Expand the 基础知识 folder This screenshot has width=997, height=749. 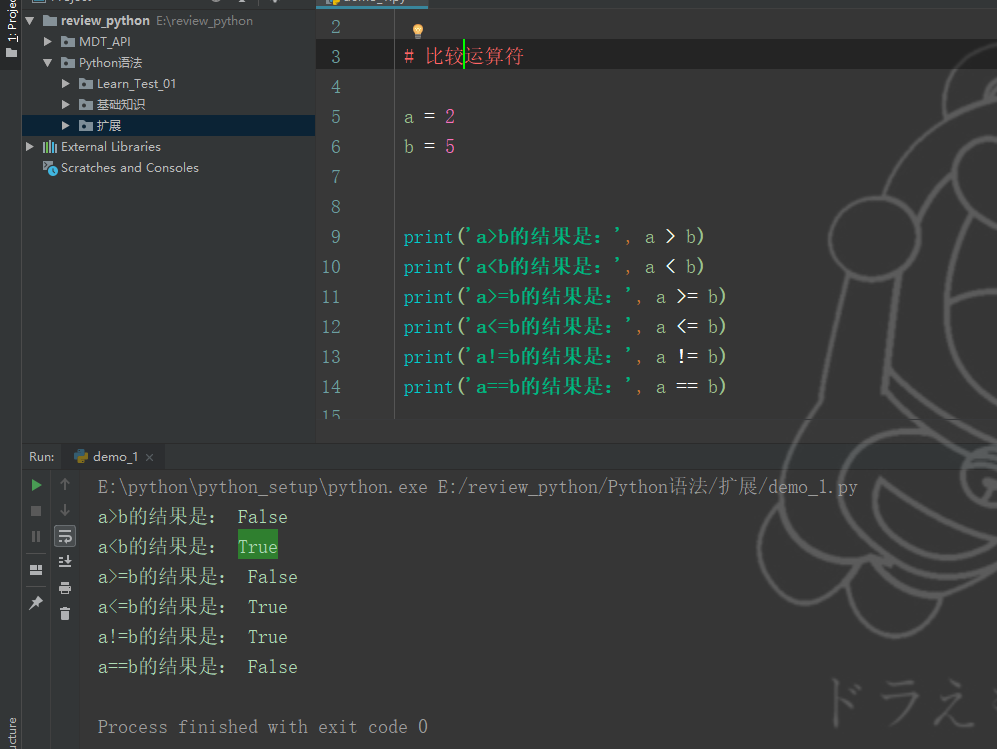click(65, 104)
